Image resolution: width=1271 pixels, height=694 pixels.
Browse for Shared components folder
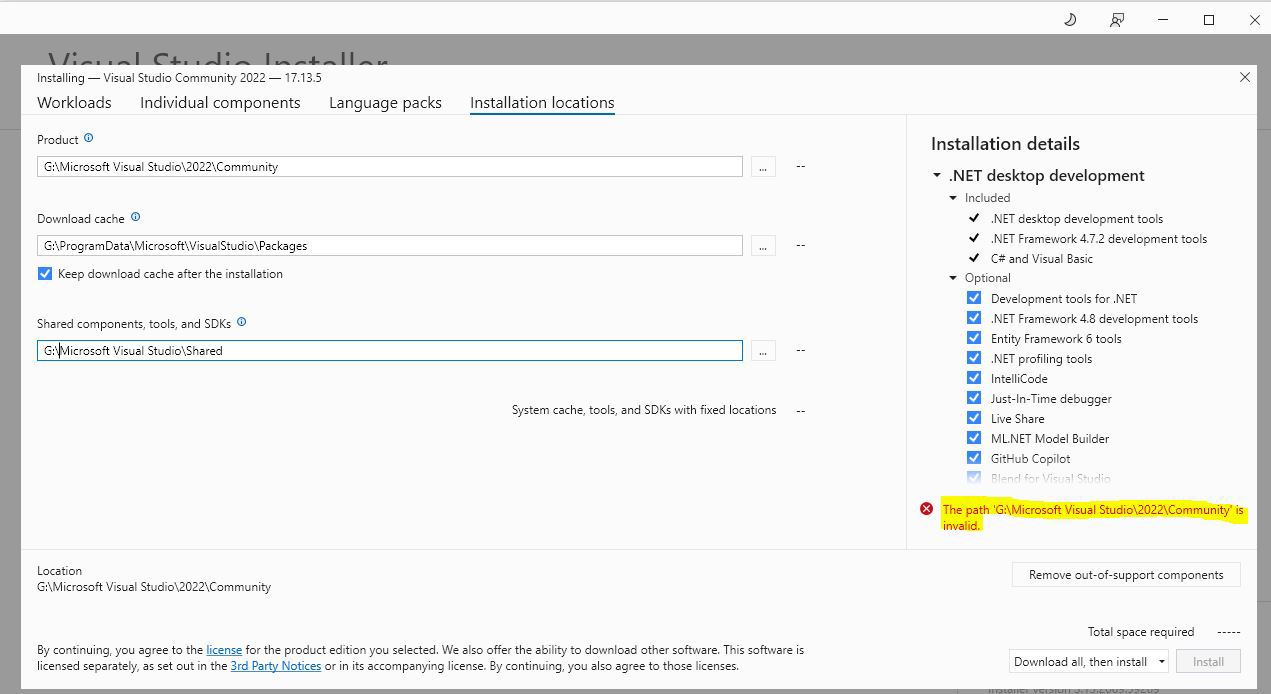click(x=763, y=351)
